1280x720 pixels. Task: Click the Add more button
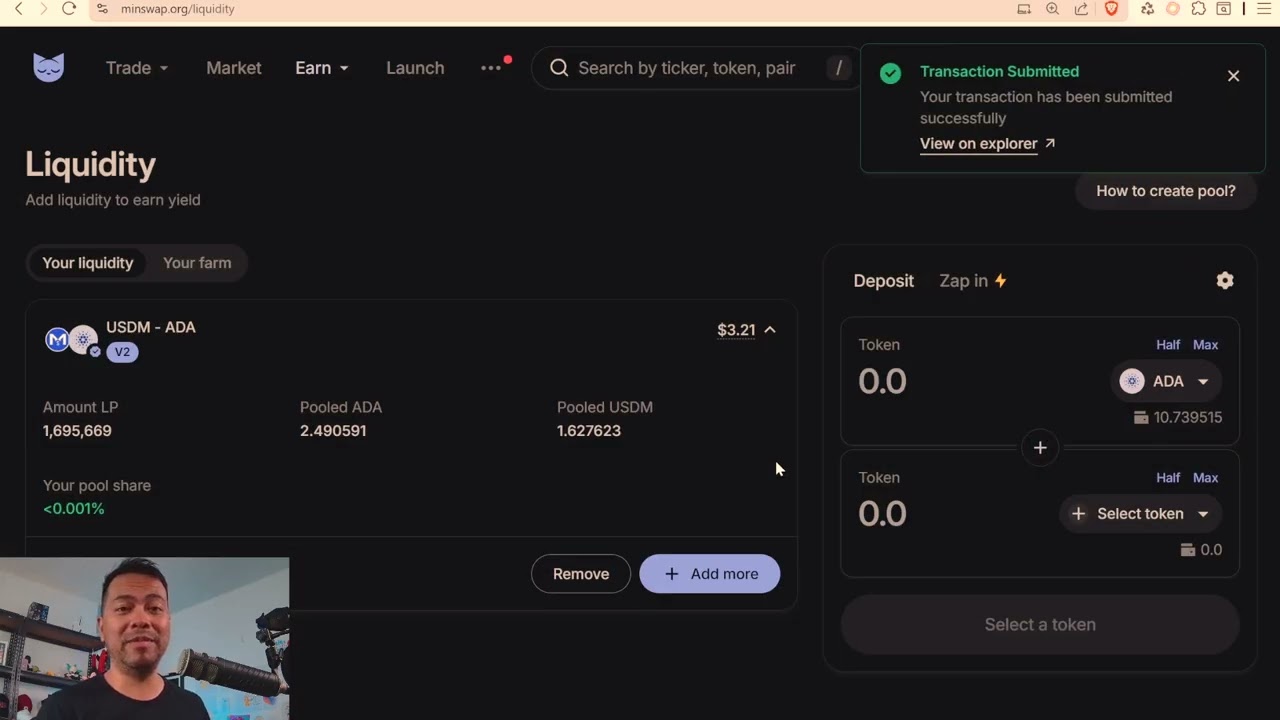(x=710, y=574)
